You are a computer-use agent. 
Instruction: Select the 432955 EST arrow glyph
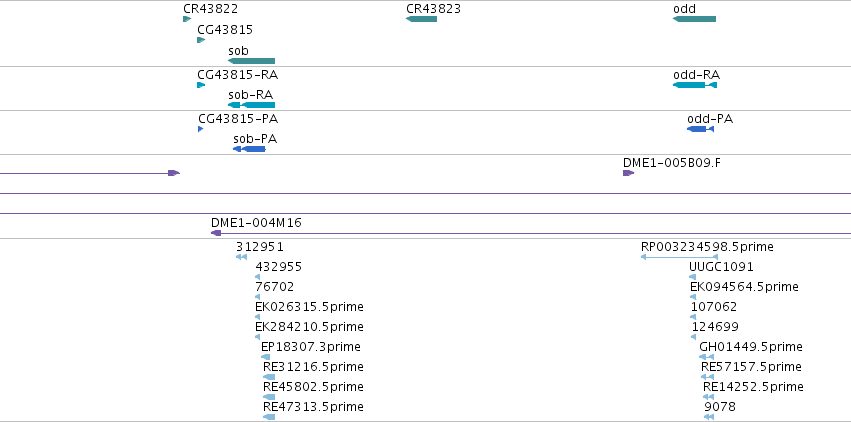[x=257, y=277]
